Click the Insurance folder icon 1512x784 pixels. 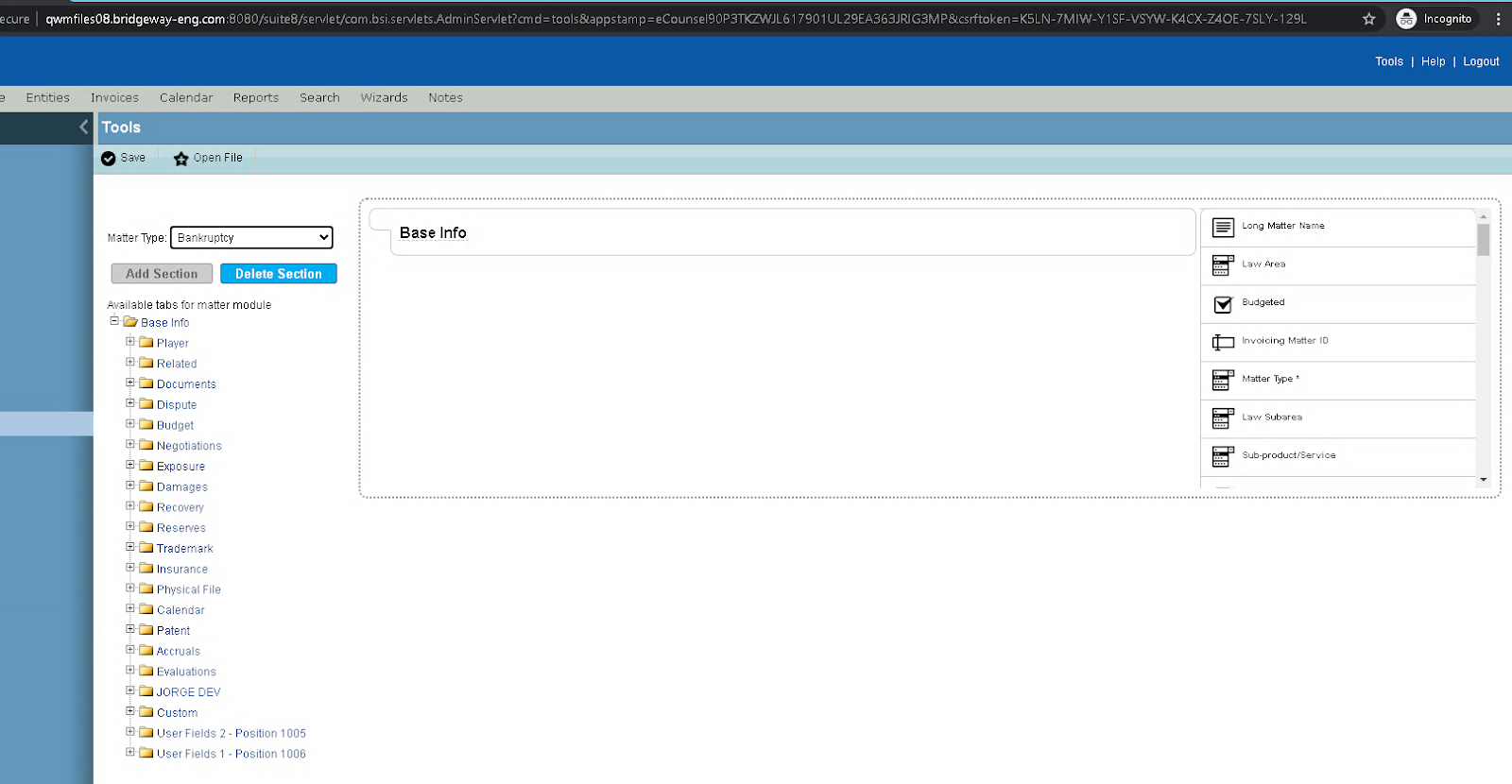click(146, 569)
